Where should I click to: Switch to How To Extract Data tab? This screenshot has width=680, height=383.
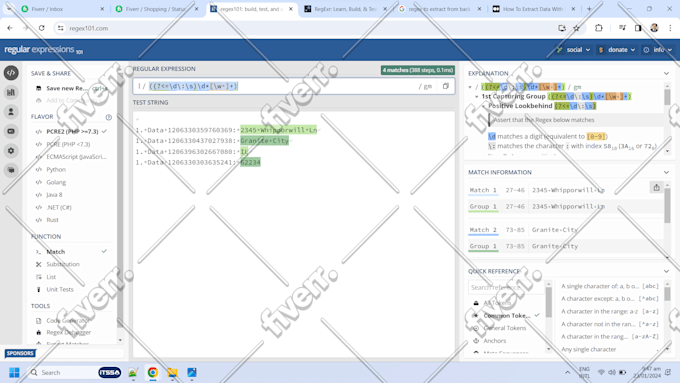tap(533, 9)
